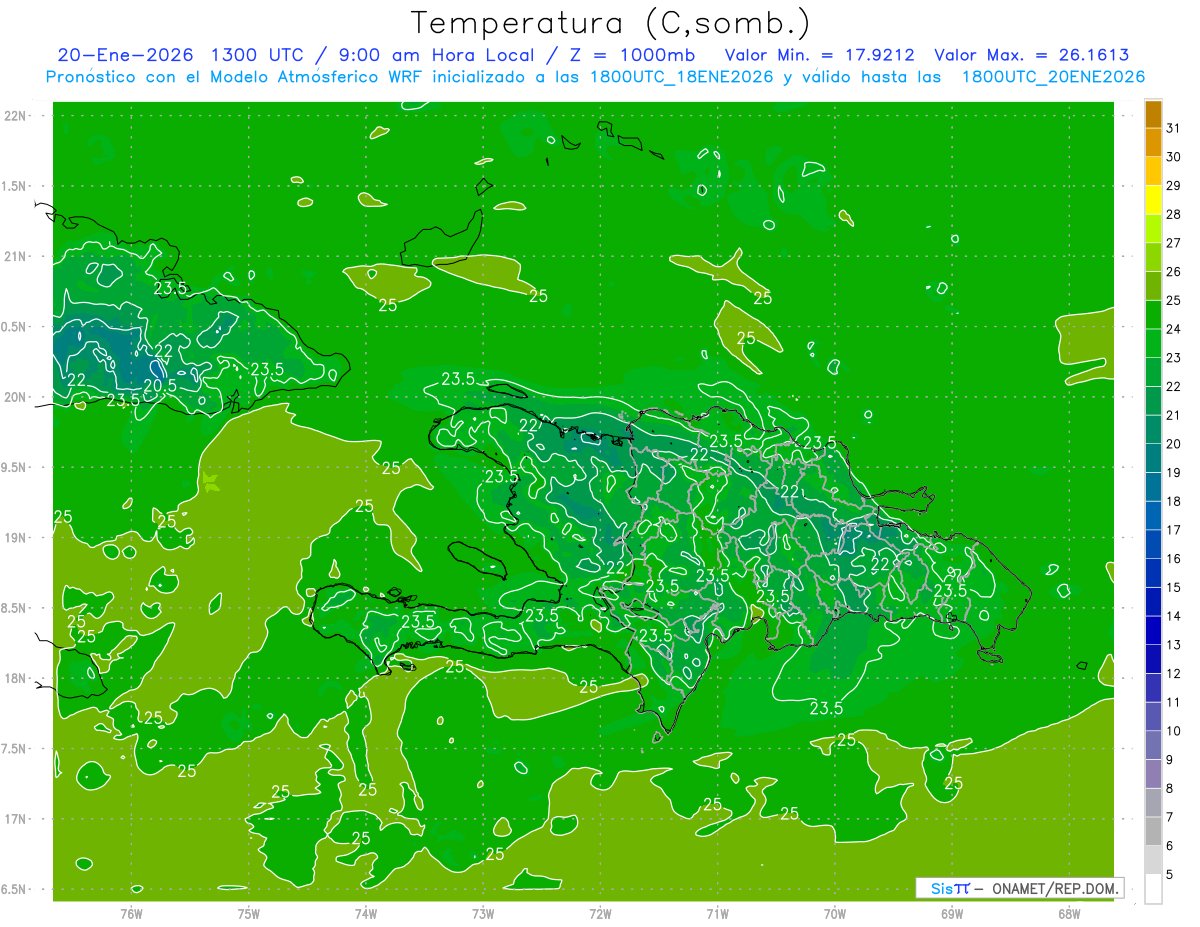Click the "Valor Max. = 26.1613" readout
The image size is (1200, 927).
point(1031,55)
